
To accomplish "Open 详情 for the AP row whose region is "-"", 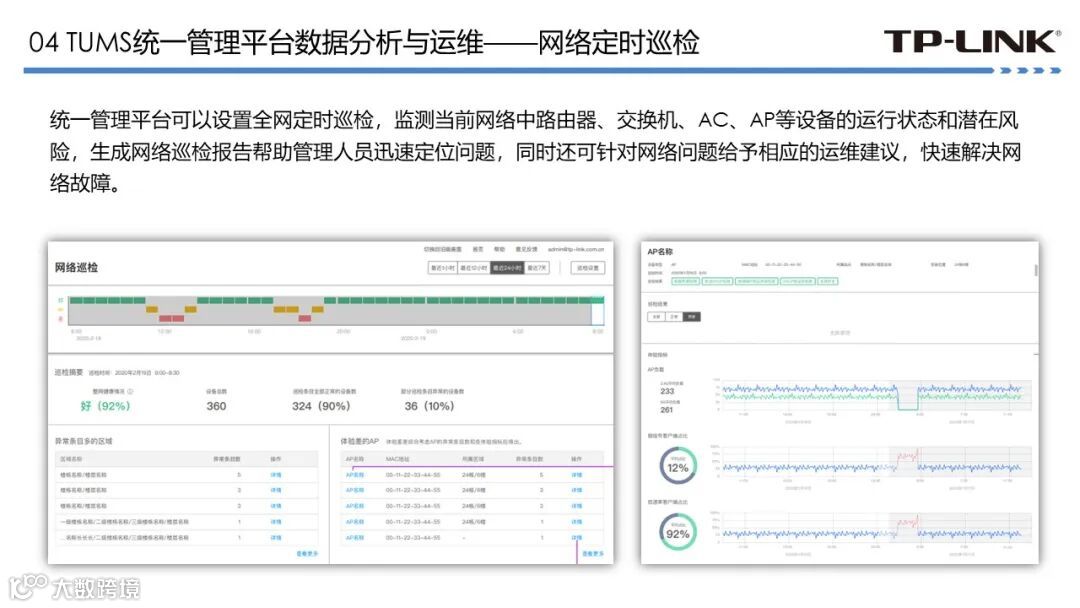I will [x=577, y=538].
